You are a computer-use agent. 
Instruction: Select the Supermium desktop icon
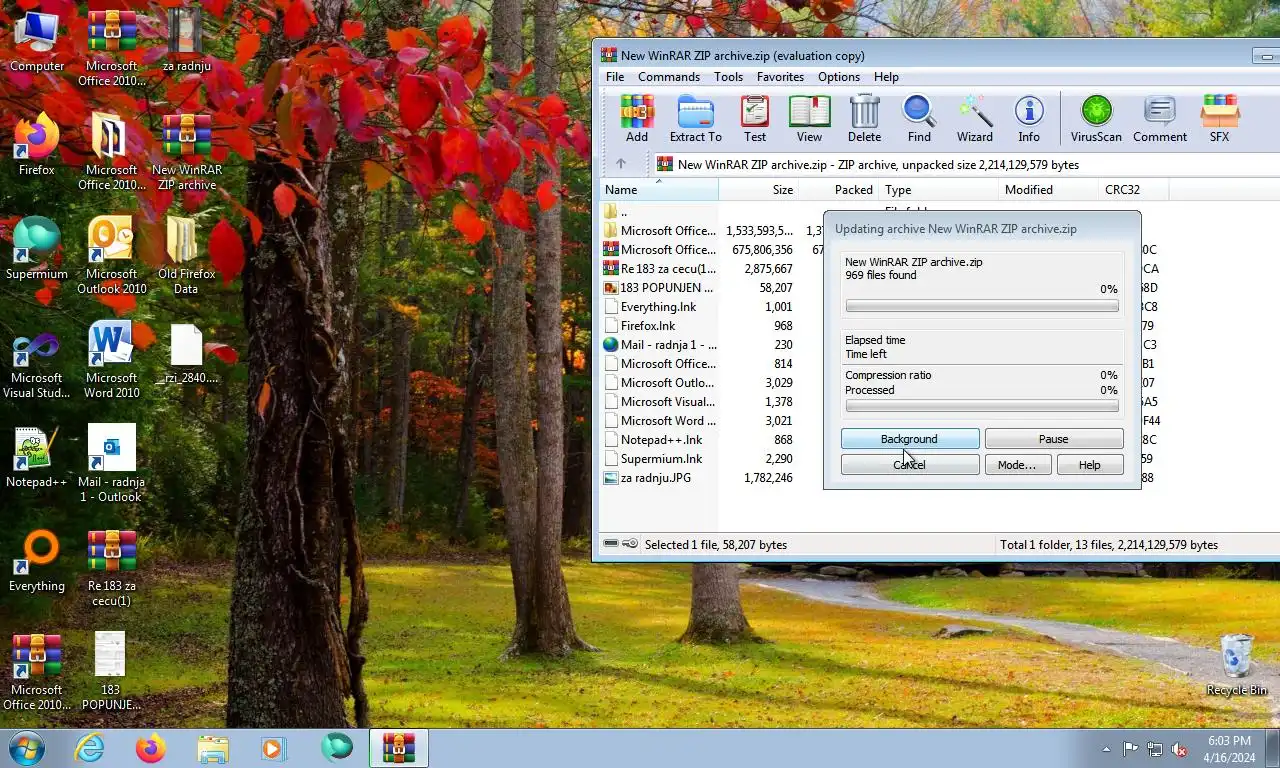[x=37, y=249]
